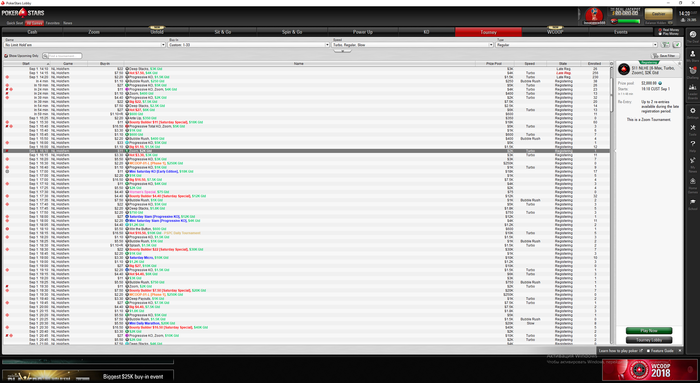Sort by the Enrolled column header
700x383 pixels.
[x=594, y=64]
